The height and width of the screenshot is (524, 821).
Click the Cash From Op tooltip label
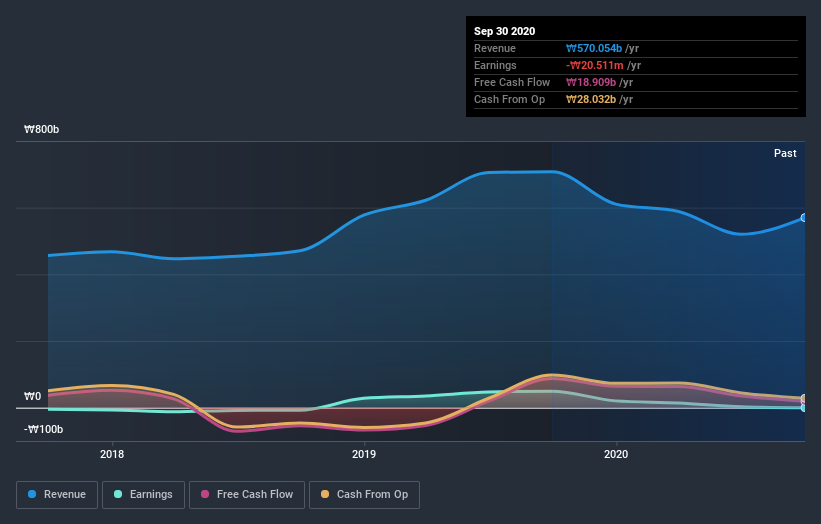click(x=509, y=99)
